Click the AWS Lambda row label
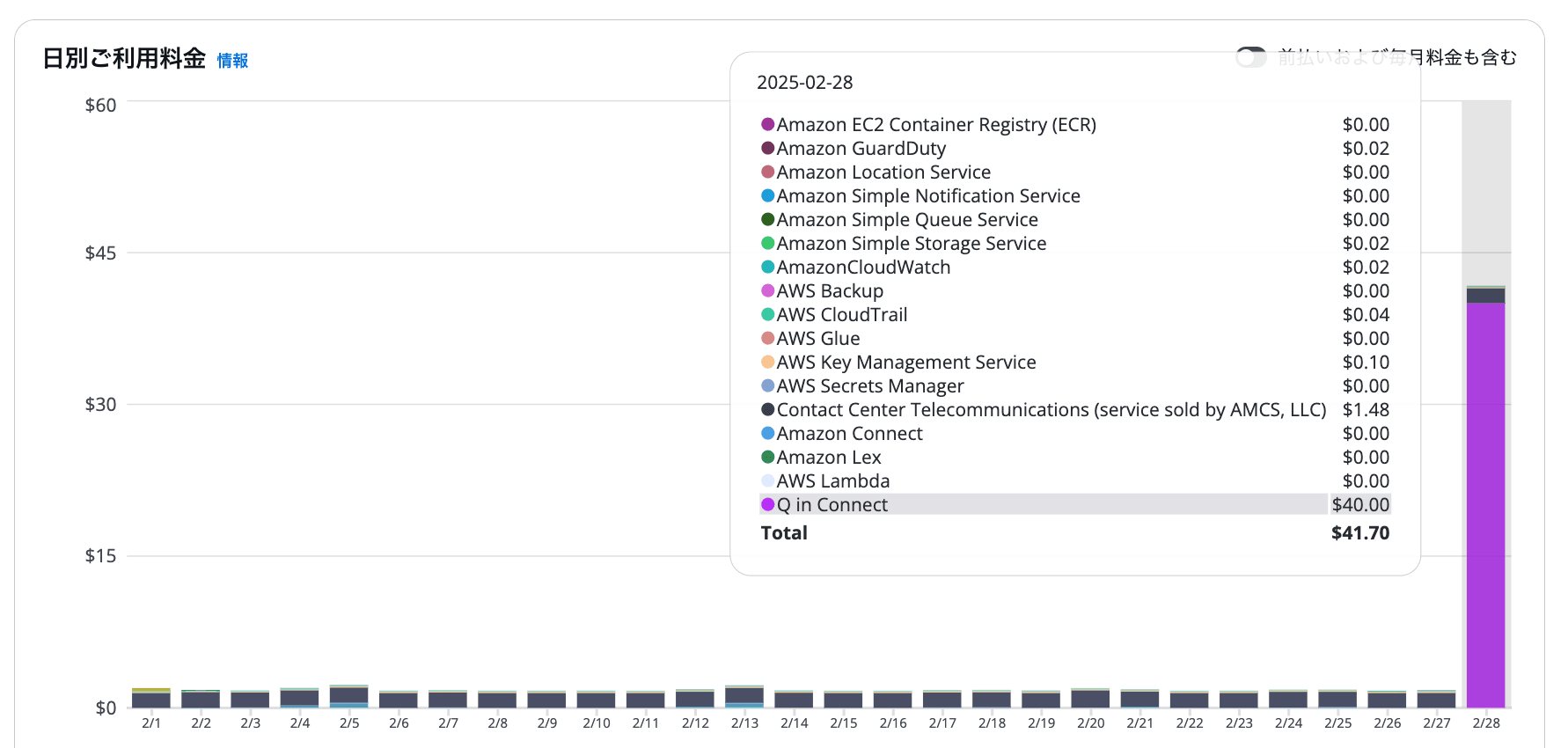The width and height of the screenshot is (1568, 748). (833, 480)
